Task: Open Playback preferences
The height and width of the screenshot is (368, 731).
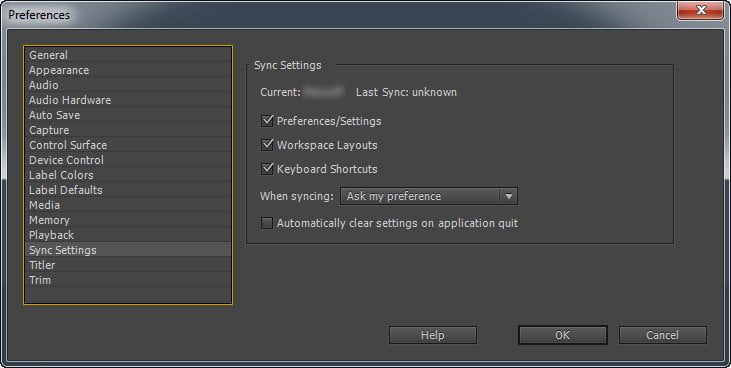Action: pyautogui.click(x=127, y=235)
